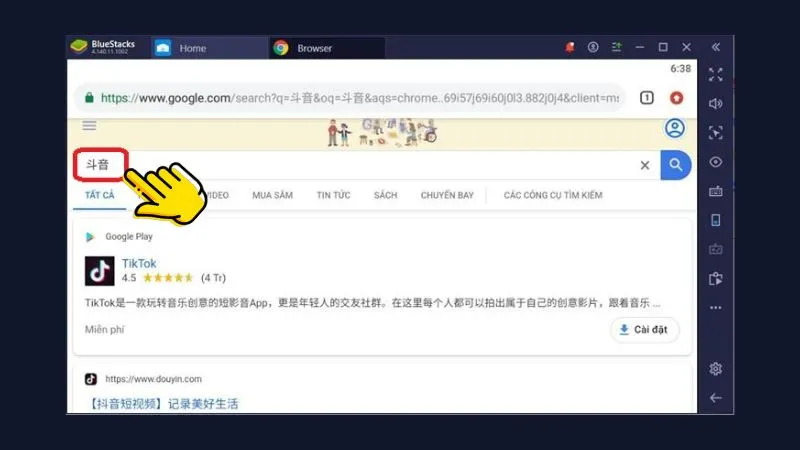
Task: Select the TẤT CẢ results tab
Action: (99, 195)
